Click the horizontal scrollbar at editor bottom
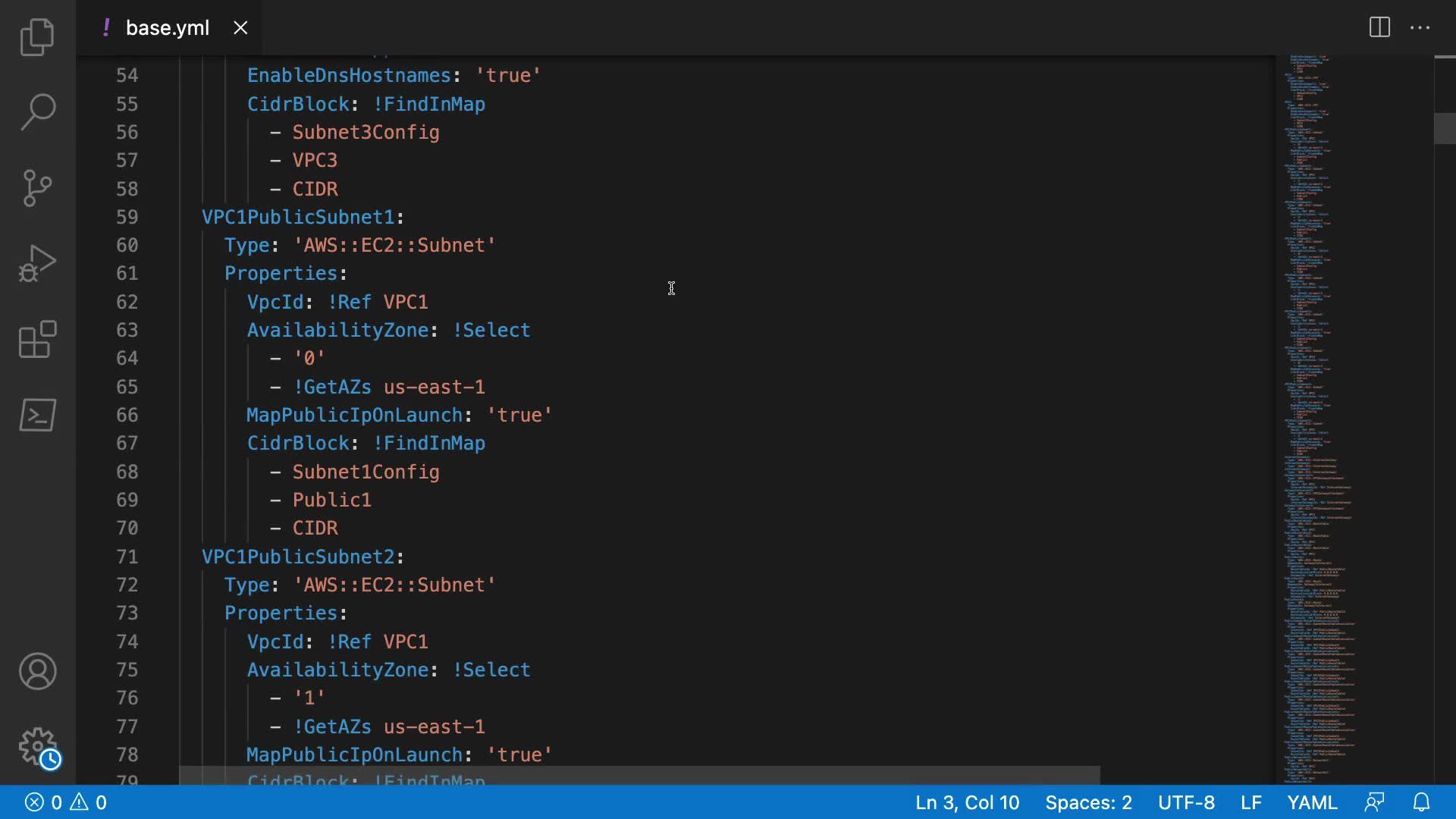Screen dimensions: 1456x819 [639, 775]
